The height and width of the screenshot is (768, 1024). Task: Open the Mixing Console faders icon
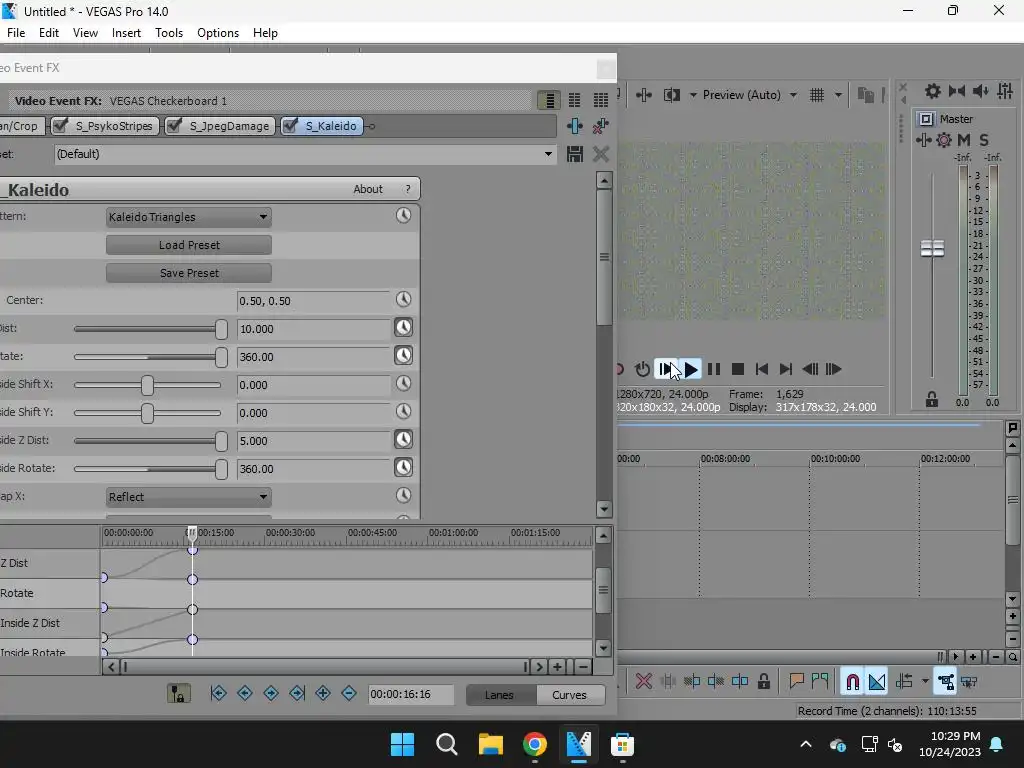tap(1005, 91)
